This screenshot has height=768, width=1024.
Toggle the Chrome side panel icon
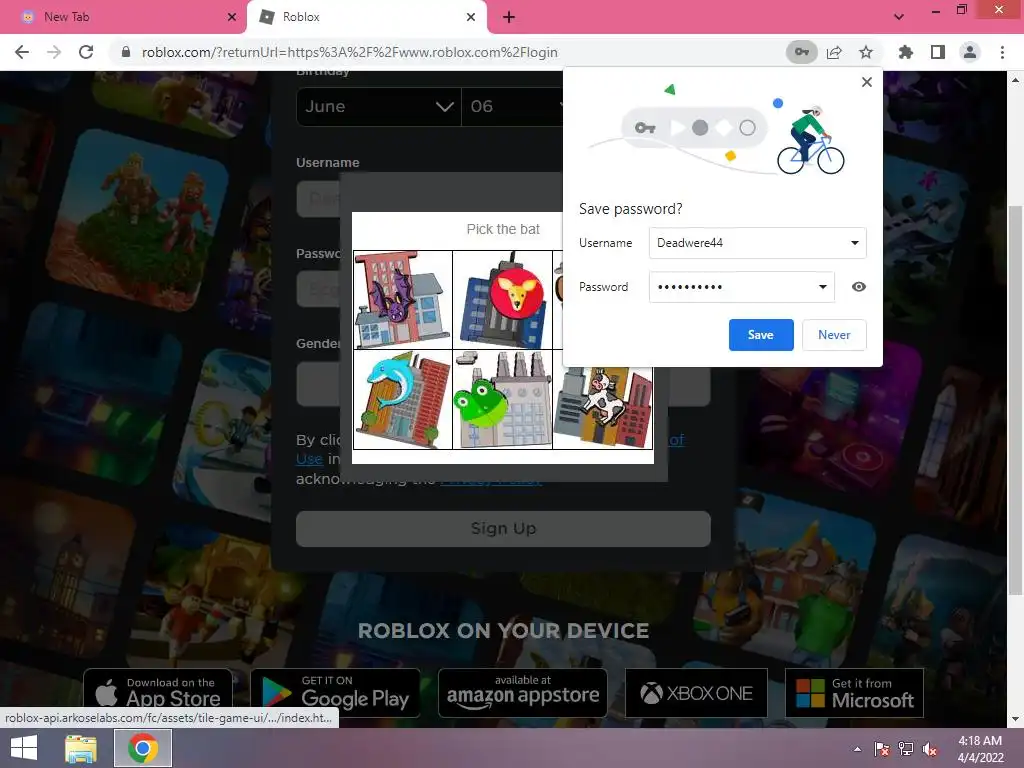938,52
